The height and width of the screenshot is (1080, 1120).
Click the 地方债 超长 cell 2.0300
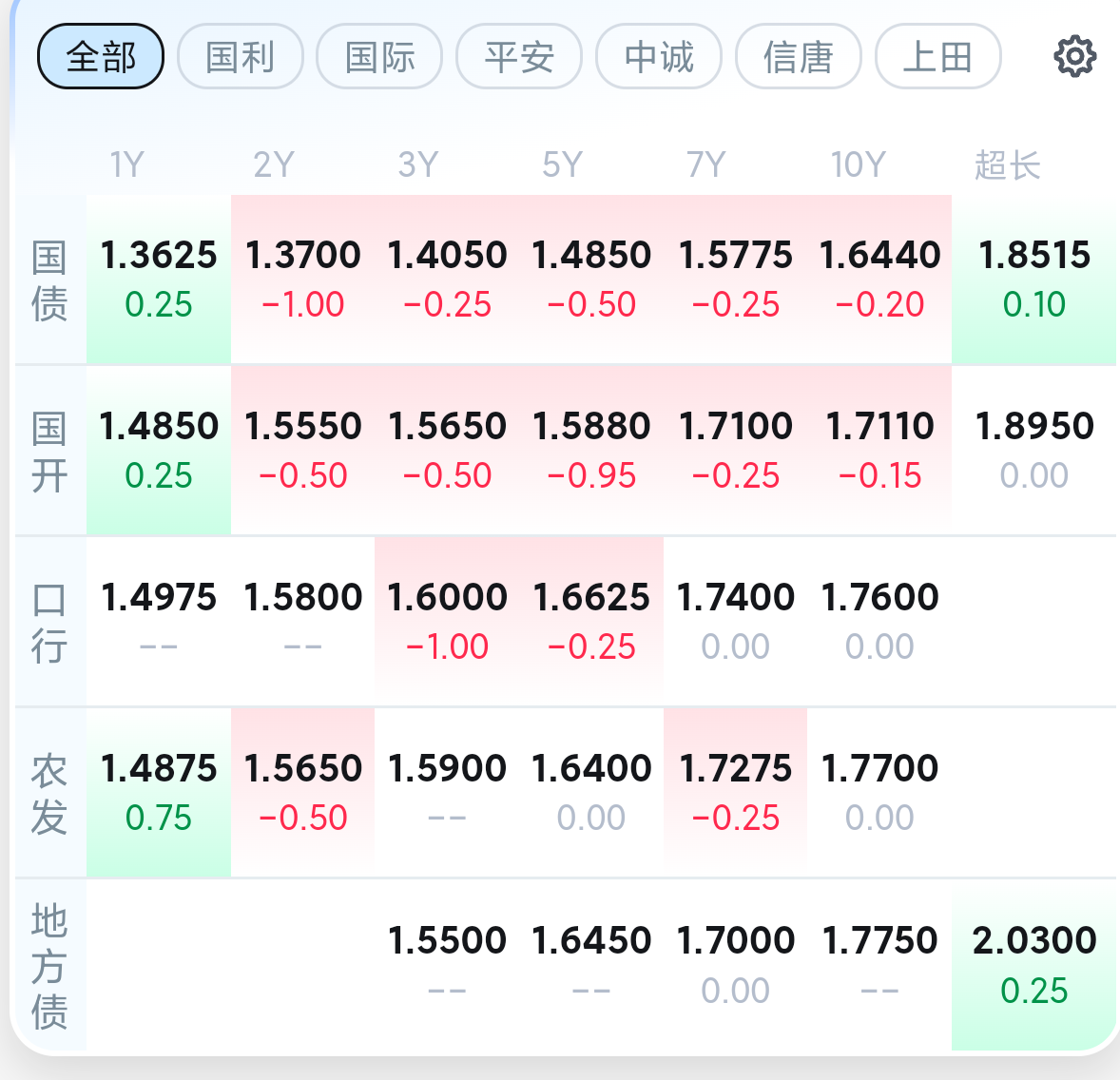[x=1033, y=964]
